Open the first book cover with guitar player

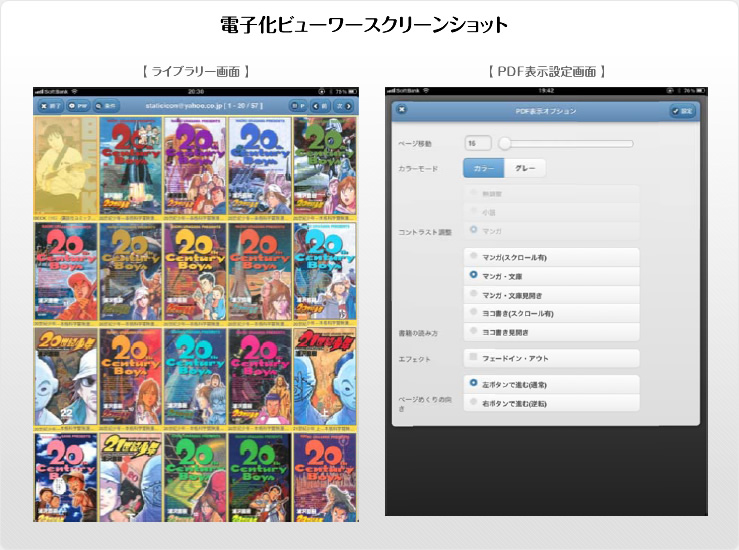[x=64, y=165]
